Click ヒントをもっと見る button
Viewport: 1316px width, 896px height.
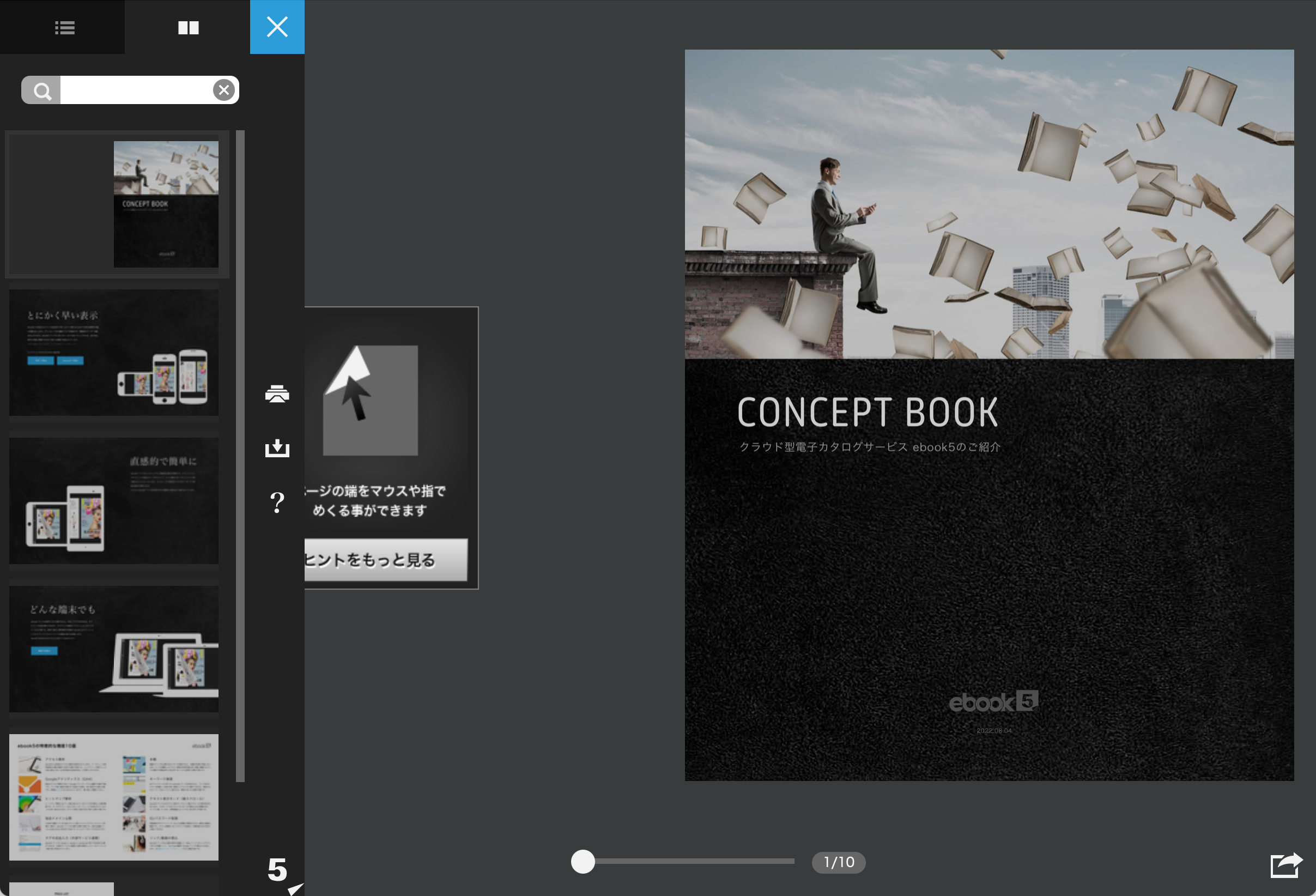[x=386, y=560]
